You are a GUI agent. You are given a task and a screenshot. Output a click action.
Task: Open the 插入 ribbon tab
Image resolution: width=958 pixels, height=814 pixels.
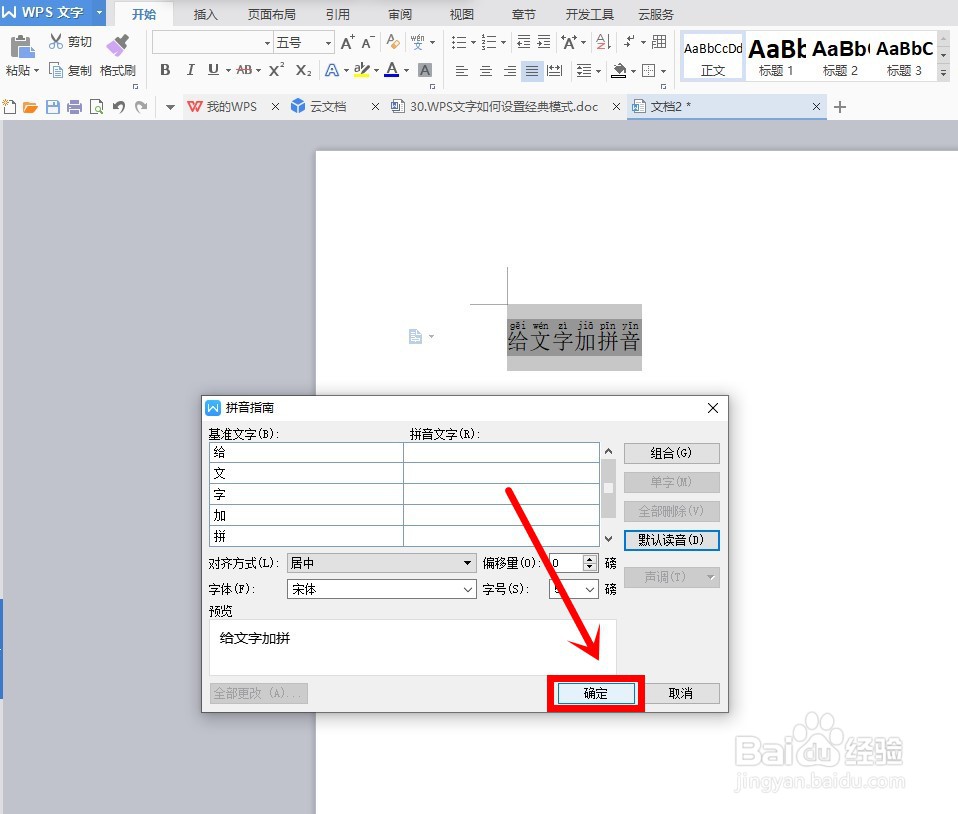pos(205,14)
